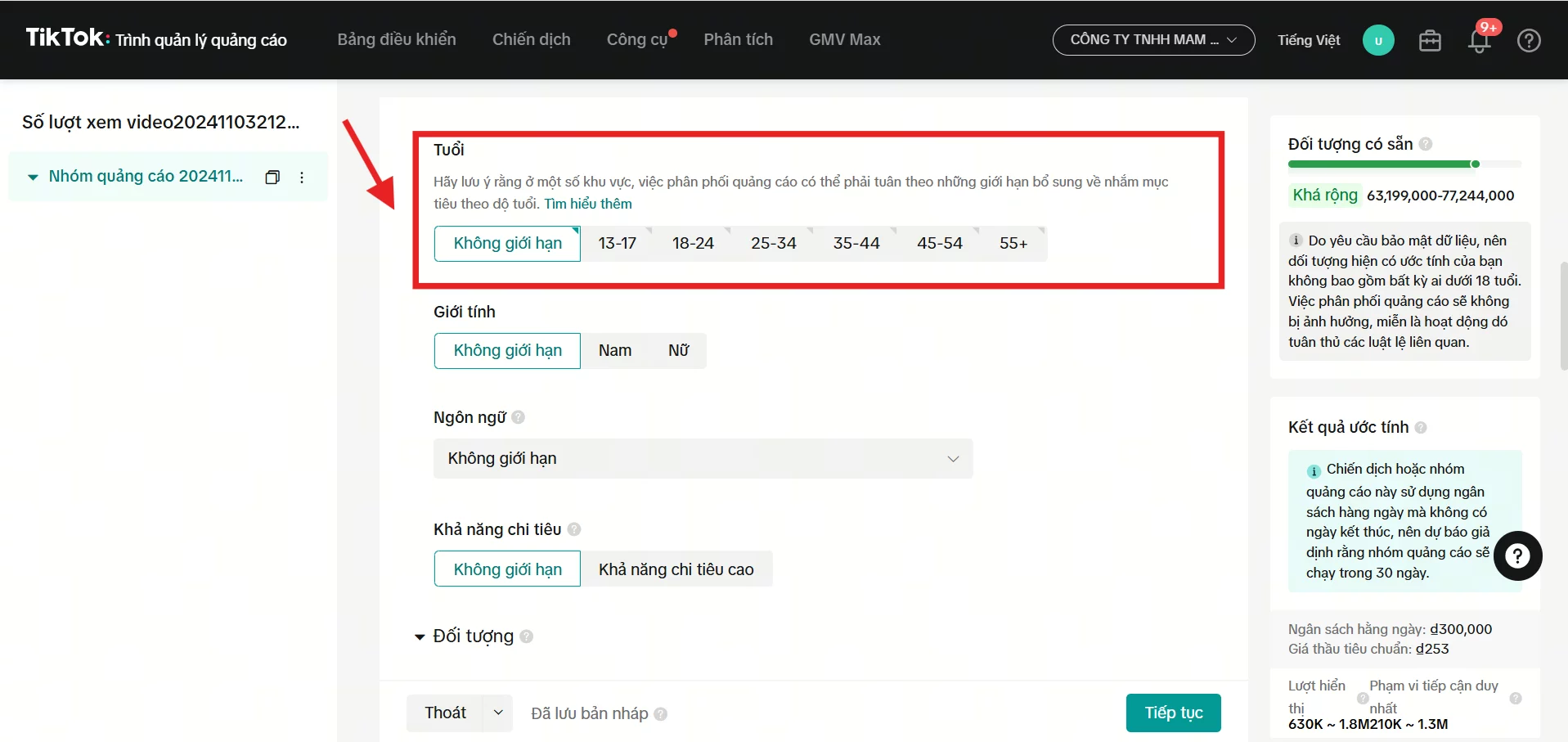Screen dimensions: 1568x742
Task: Select the 18-24 age range
Action: (x=693, y=244)
